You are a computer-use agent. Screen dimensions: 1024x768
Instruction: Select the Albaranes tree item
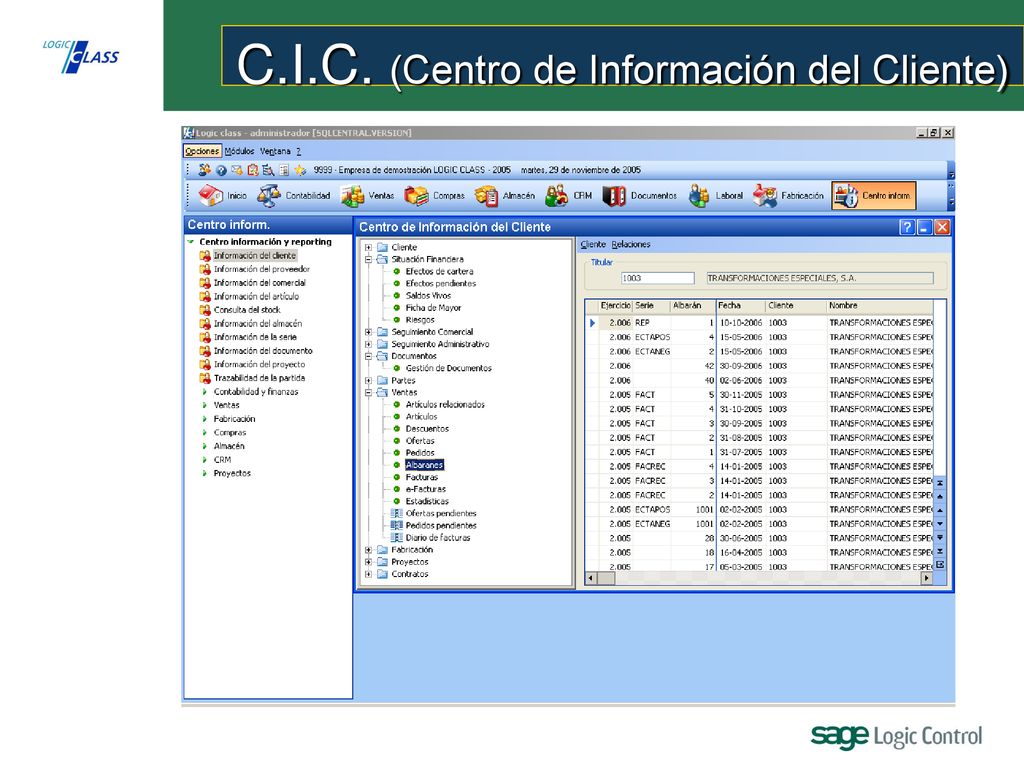424,465
